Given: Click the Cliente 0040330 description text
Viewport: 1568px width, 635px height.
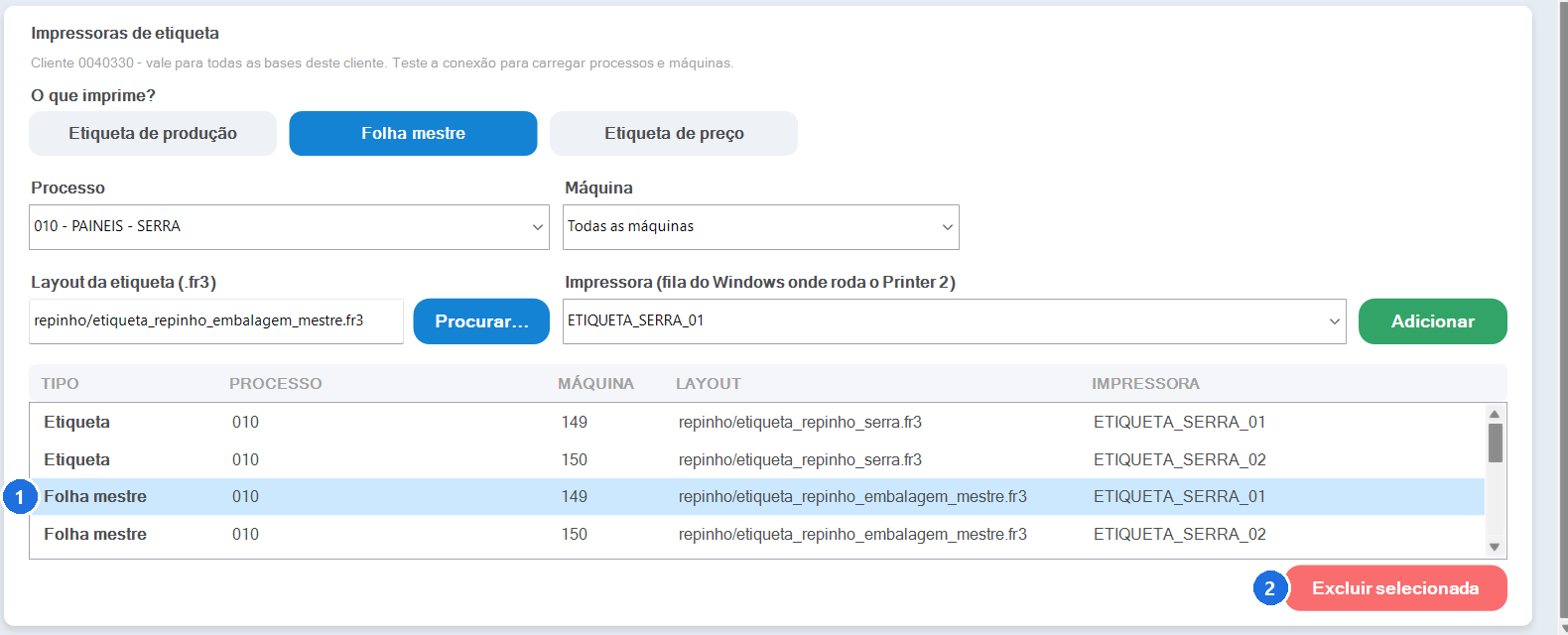Looking at the screenshot, I should [x=382, y=63].
